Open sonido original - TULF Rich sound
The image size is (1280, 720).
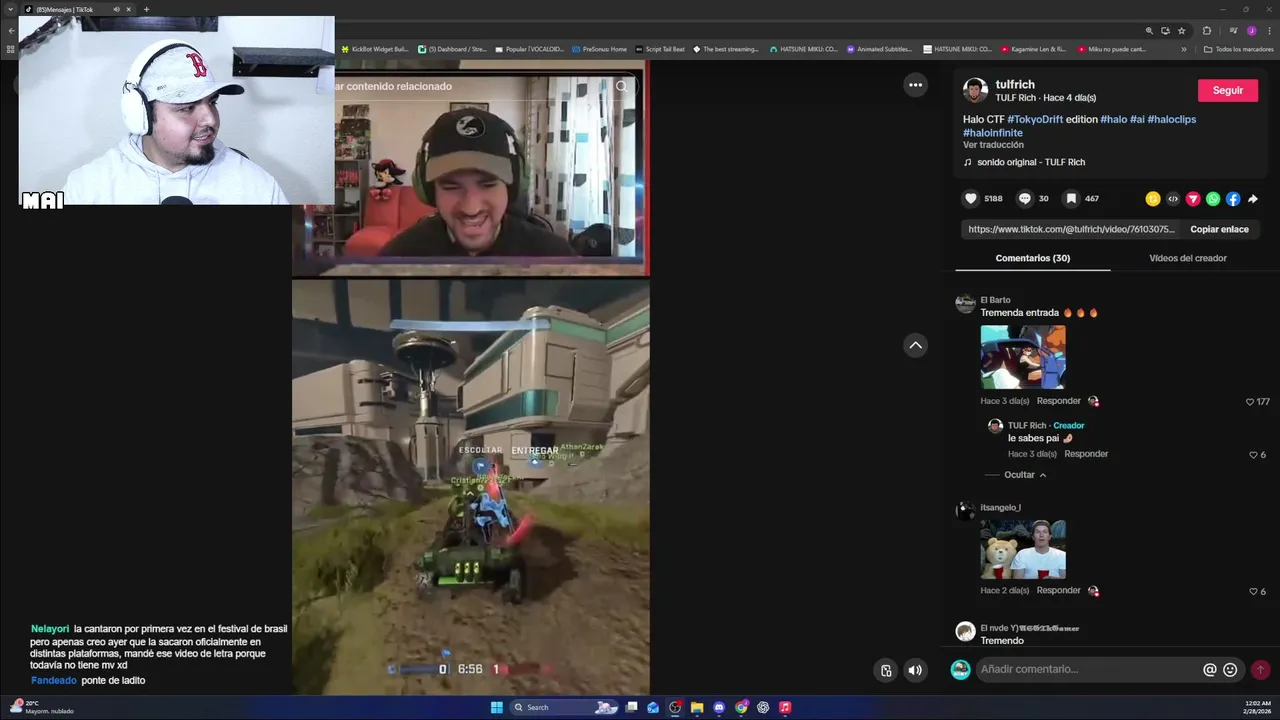pyautogui.click(x=1030, y=162)
